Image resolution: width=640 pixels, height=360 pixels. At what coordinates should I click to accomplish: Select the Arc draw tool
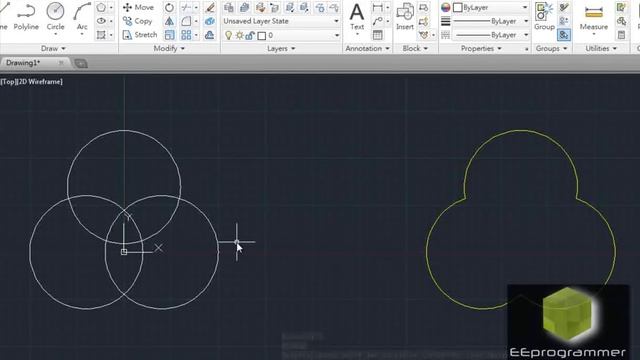(x=82, y=16)
